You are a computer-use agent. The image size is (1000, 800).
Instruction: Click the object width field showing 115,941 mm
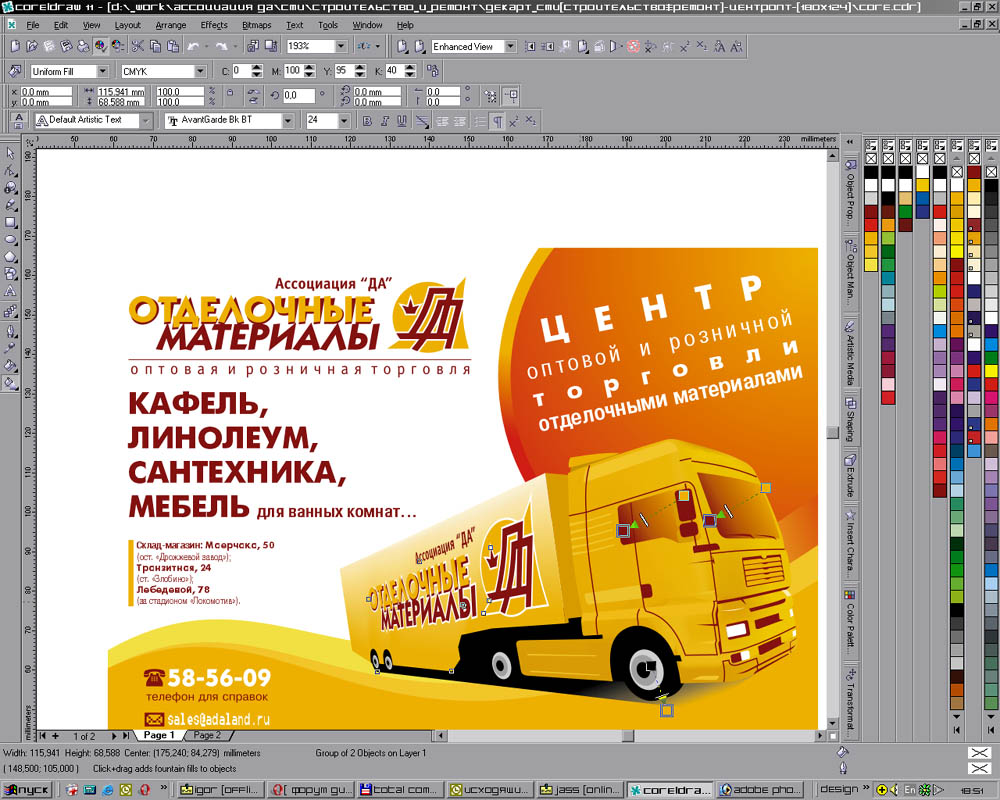[x=121, y=92]
